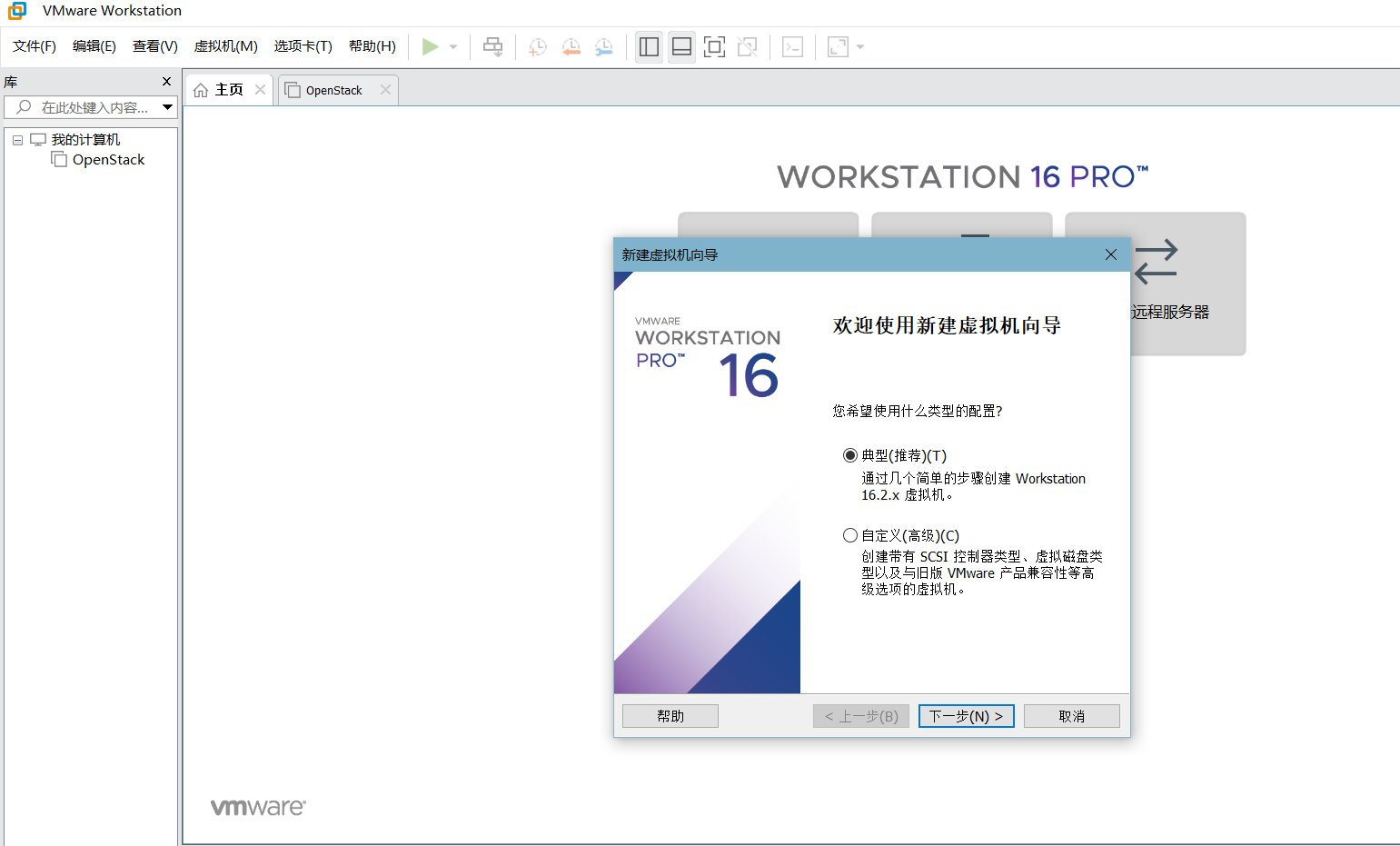1400x846 pixels.
Task: Open the 虚拟机(M) menu
Action: [x=226, y=46]
